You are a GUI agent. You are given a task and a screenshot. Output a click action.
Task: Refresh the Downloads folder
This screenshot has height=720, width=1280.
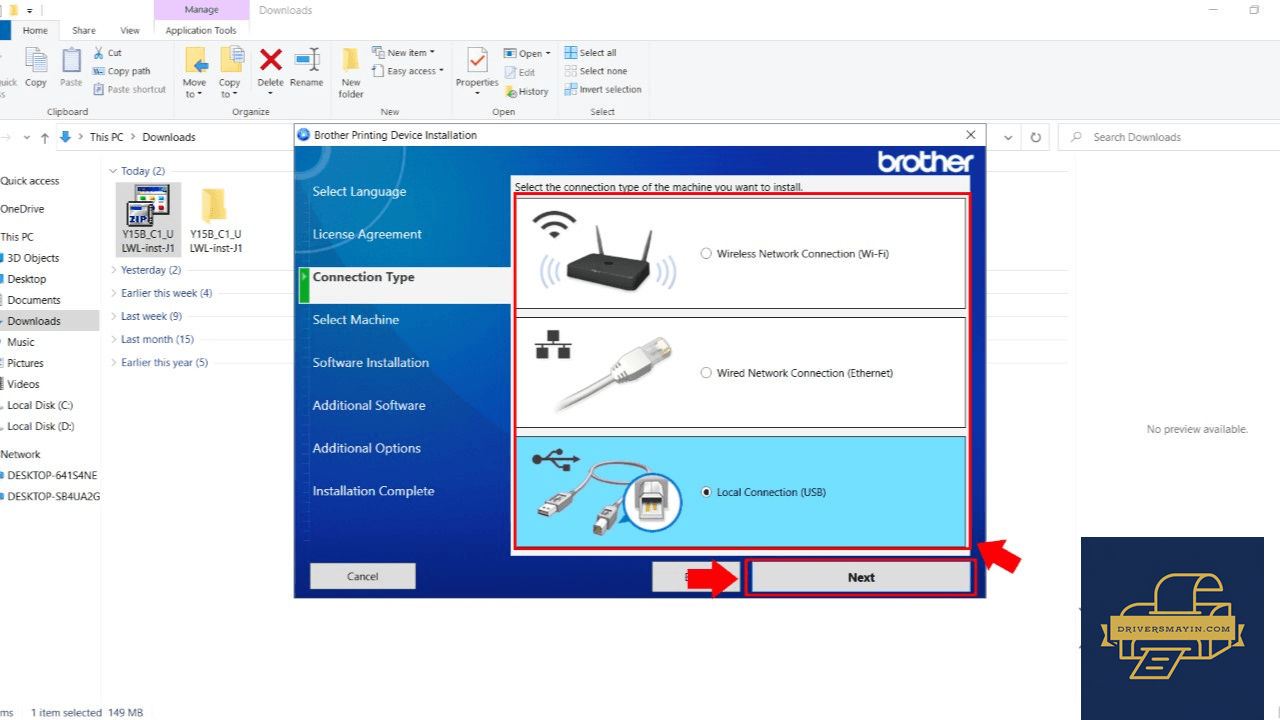1035,137
